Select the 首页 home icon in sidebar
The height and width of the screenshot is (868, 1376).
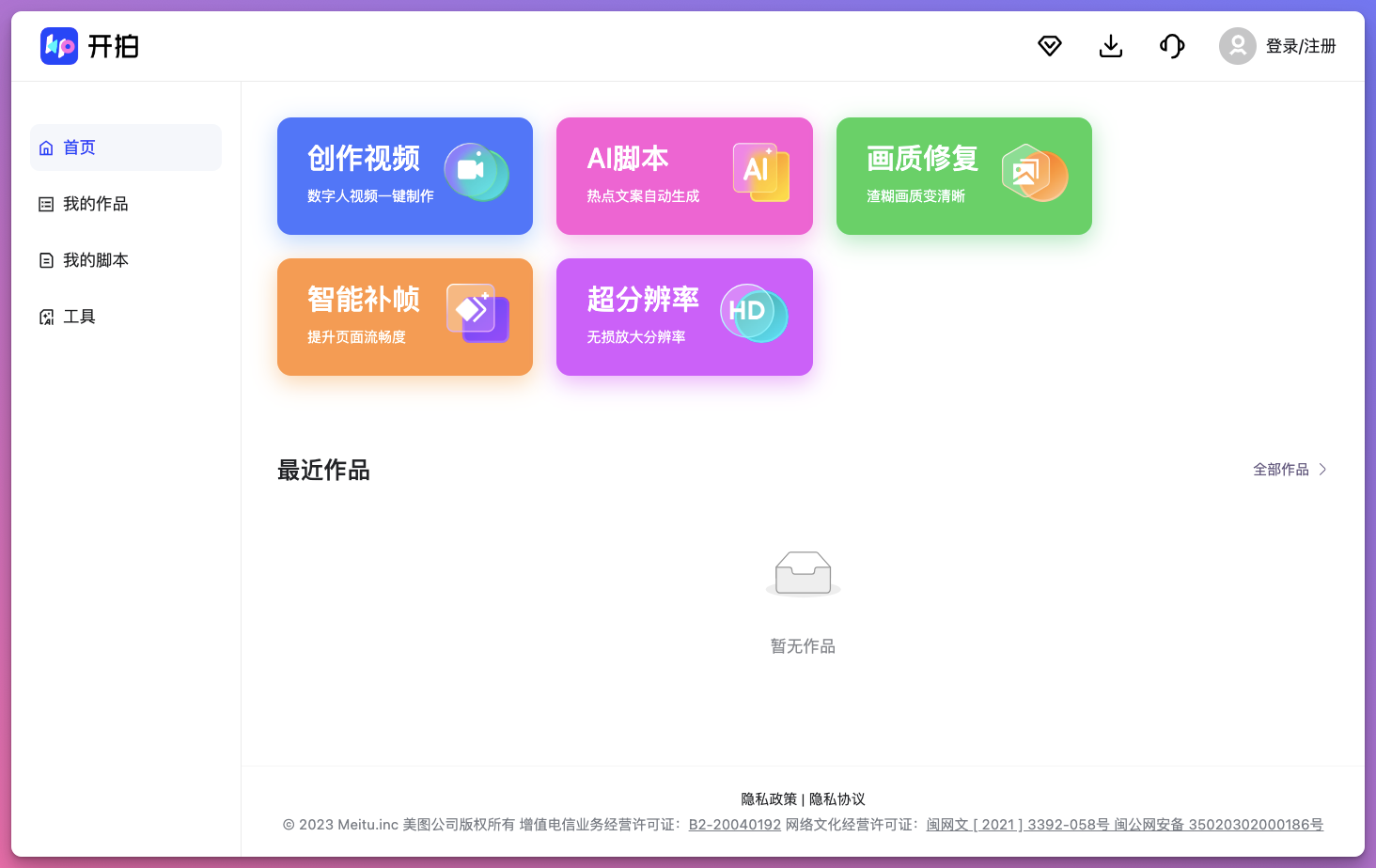(46, 147)
